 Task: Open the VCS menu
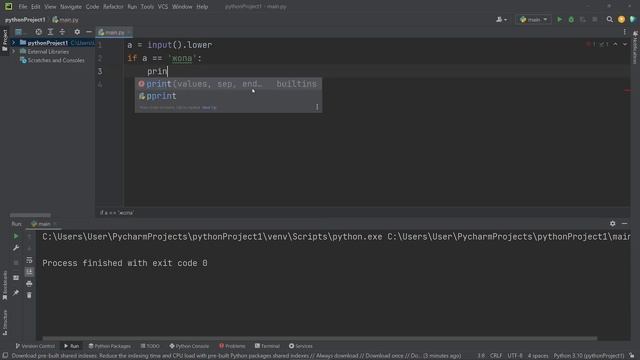click(162, 7)
